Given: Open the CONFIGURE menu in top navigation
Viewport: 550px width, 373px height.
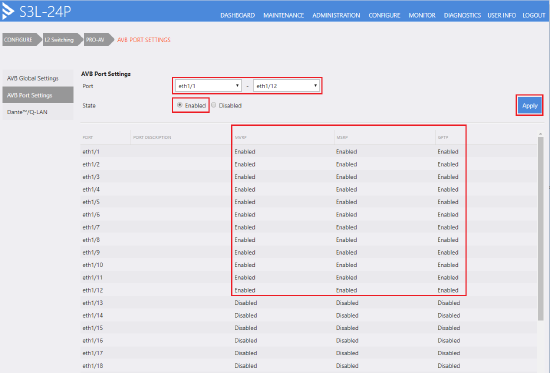Looking at the screenshot, I should pyautogui.click(x=384, y=15).
